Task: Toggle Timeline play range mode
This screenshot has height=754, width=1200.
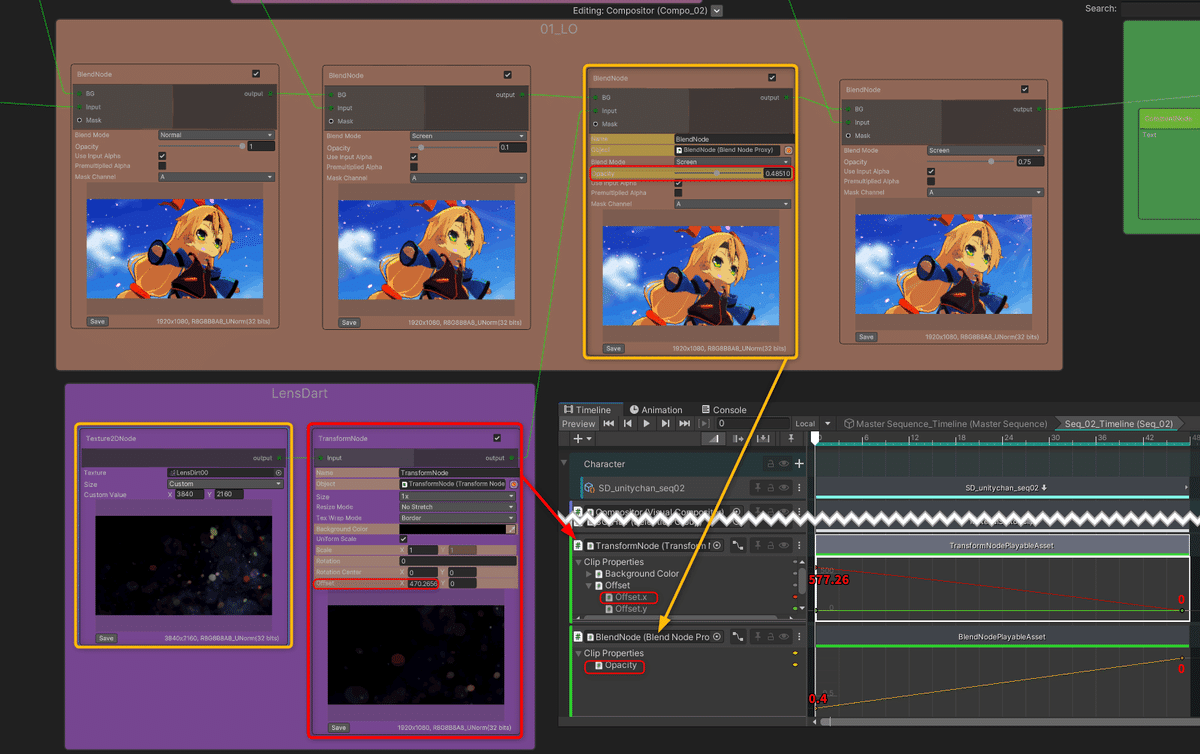Action: [x=704, y=424]
